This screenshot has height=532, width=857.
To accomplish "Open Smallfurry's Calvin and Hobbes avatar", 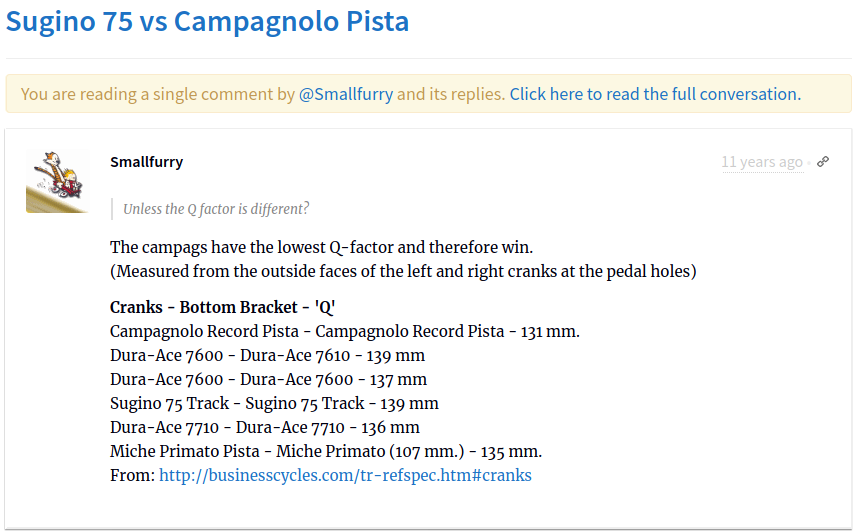I will coord(57,181).
